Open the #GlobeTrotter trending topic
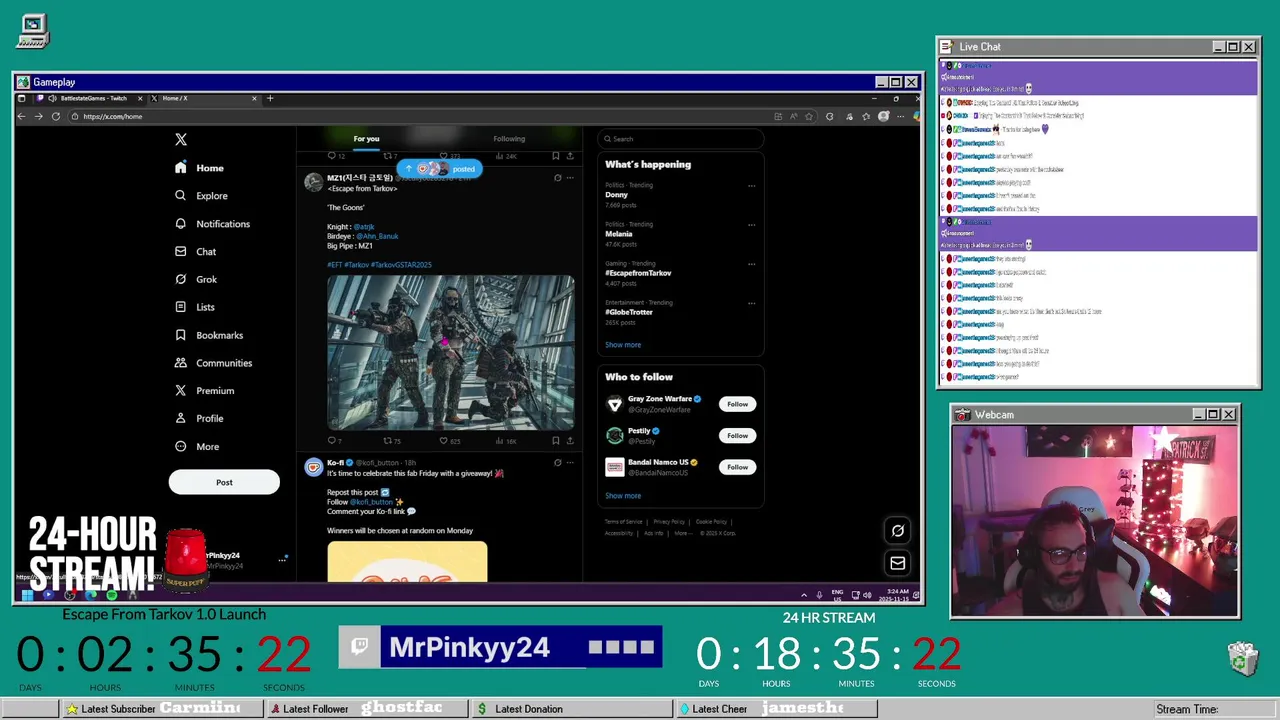 (629, 312)
